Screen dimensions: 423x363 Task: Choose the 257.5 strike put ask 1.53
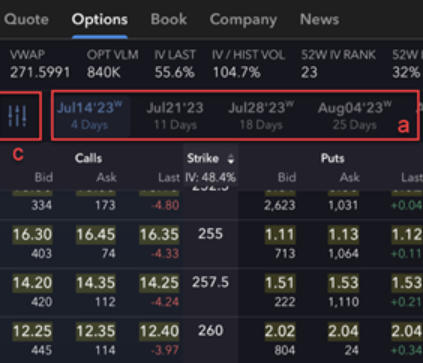[x=343, y=283]
